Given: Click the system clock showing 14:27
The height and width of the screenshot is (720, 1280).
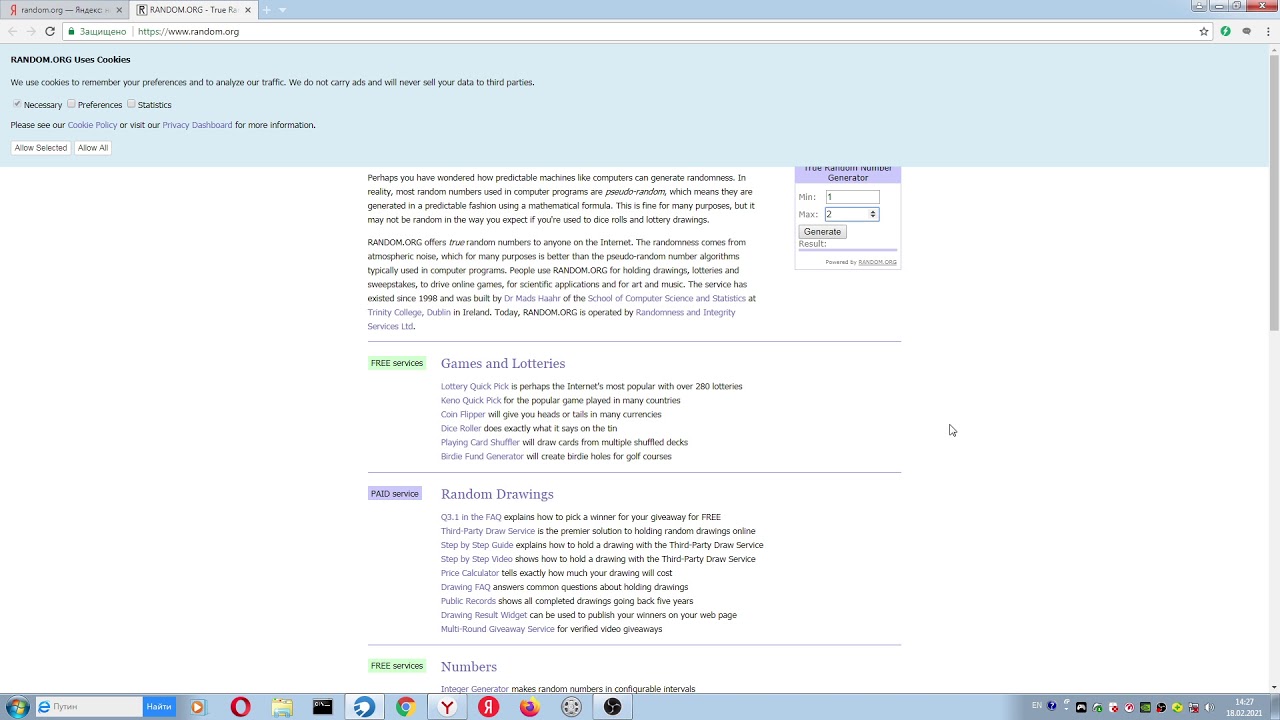Looking at the screenshot, I should tap(1244, 702).
